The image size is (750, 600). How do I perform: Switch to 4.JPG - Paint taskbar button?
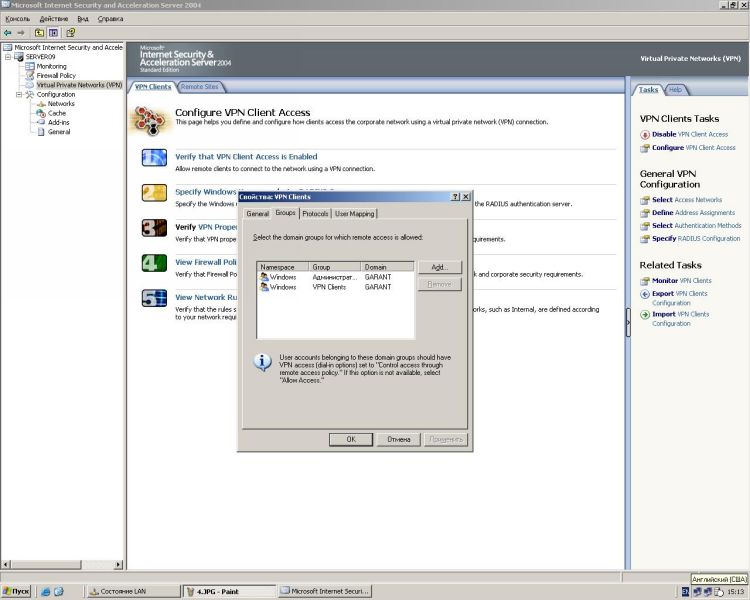click(x=230, y=591)
